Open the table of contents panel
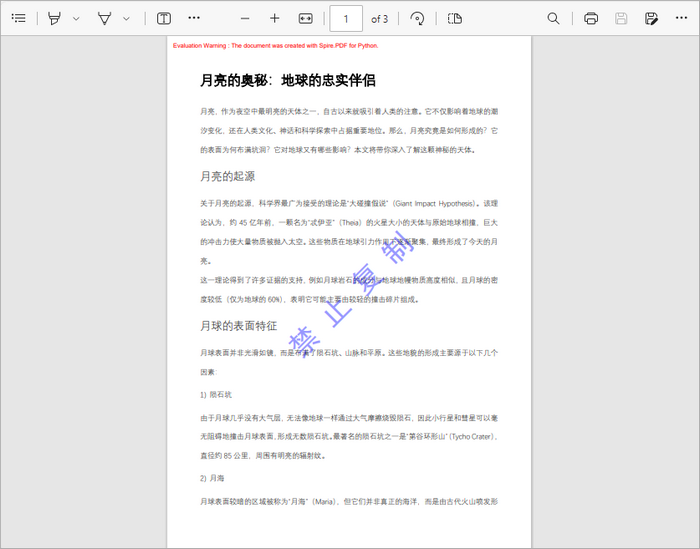700x549 pixels. 19,19
